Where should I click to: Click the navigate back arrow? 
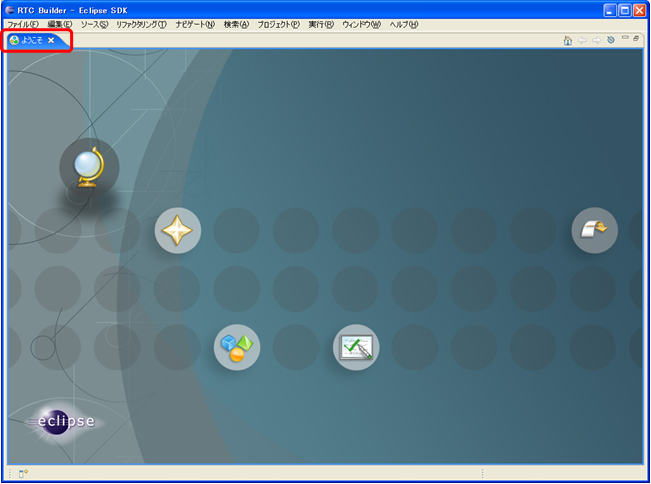(x=582, y=40)
